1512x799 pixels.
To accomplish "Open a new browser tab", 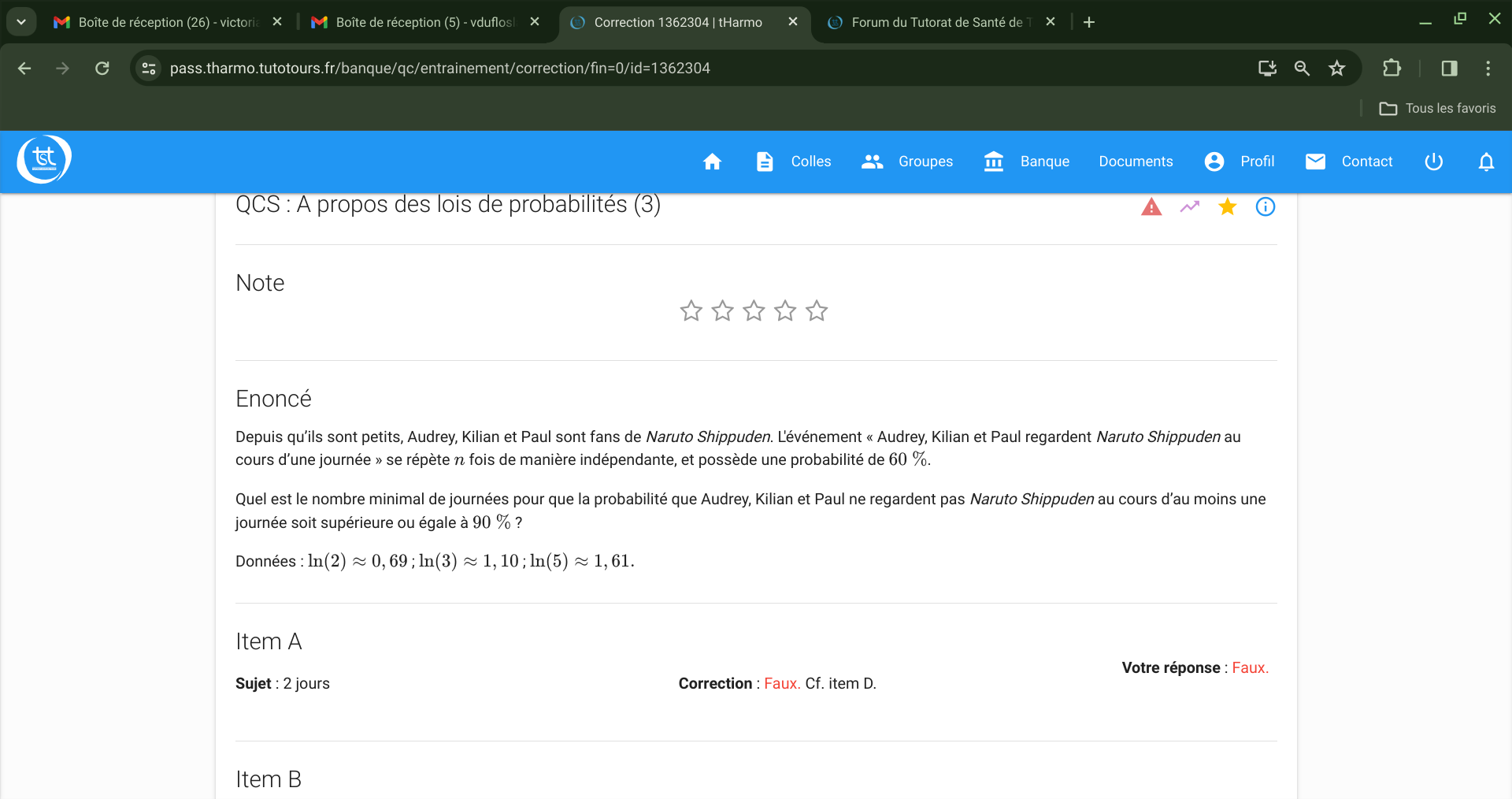I will coord(1089,22).
